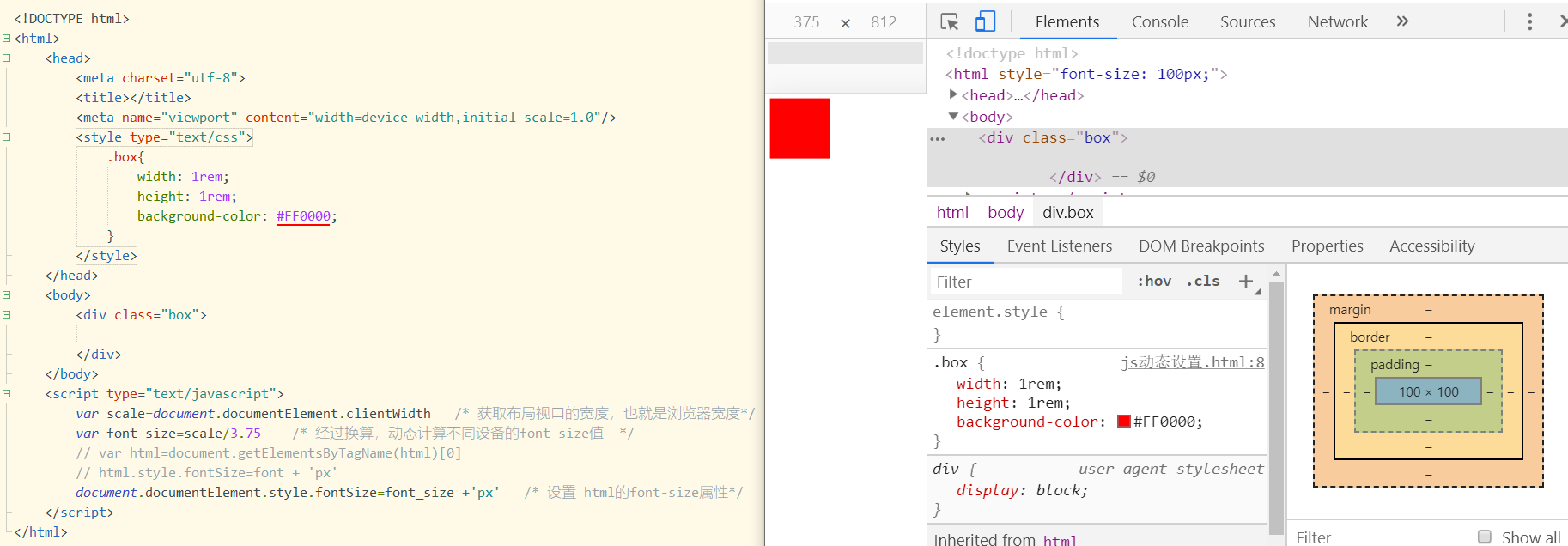Open the Sources tab

pos(1248,21)
